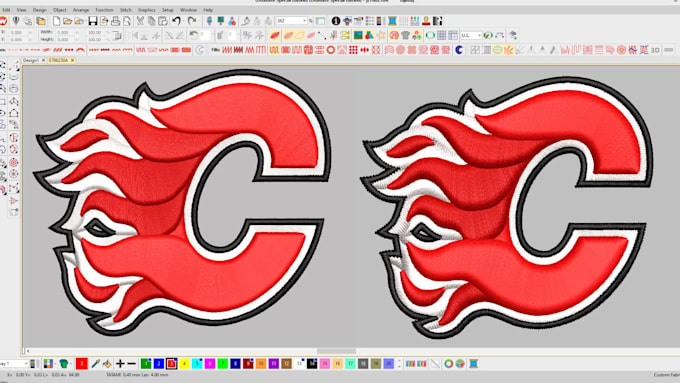
Task: Select the red circle ring fill icon
Action: click(331, 50)
